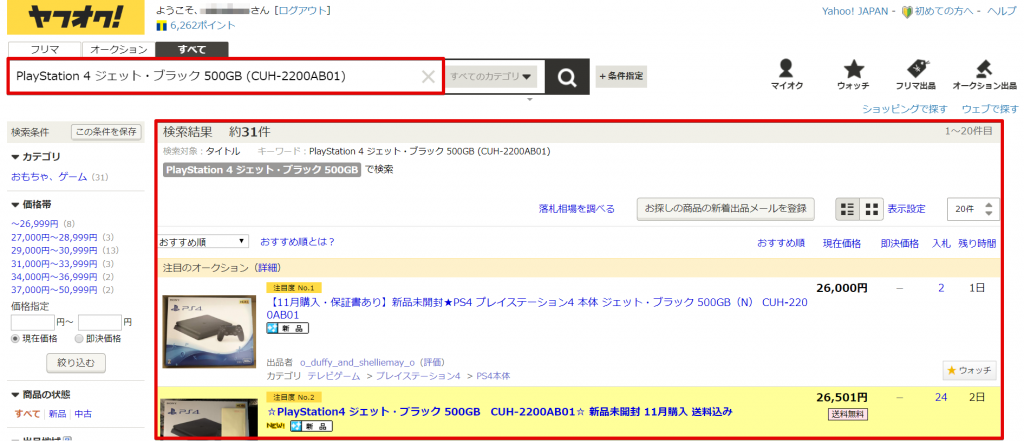This screenshot has width=1024, height=442.
Task: Click 送料無料 badge on 26,501円 listing
Action: (x=848, y=414)
